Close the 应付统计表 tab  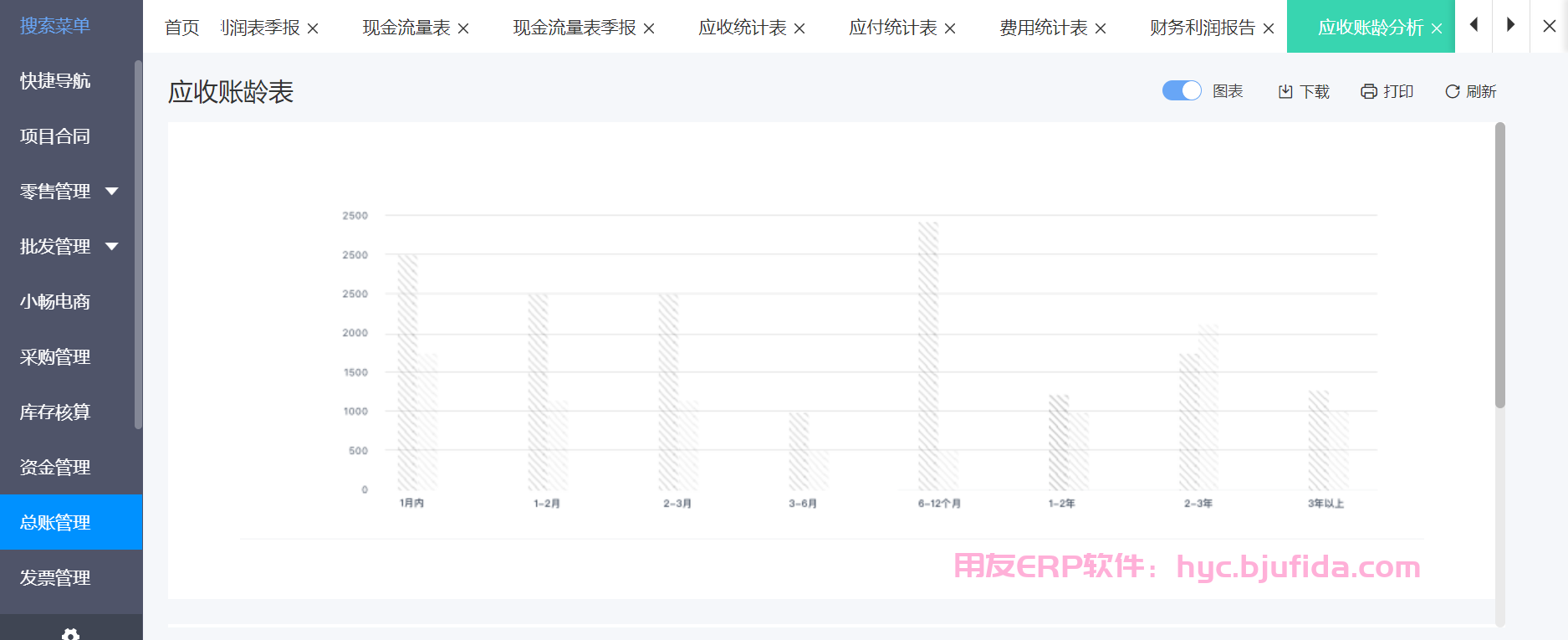coord(950,28)
